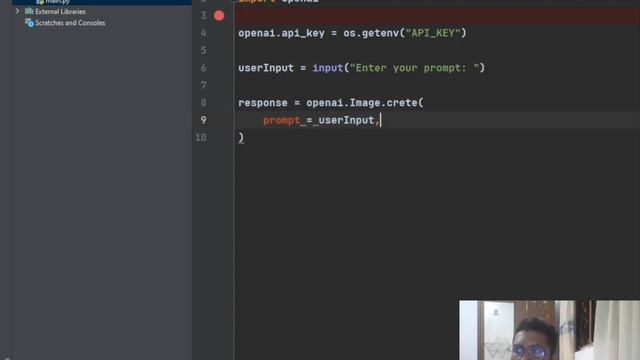
Task: Click the input function name
Action: coord(328,68)
